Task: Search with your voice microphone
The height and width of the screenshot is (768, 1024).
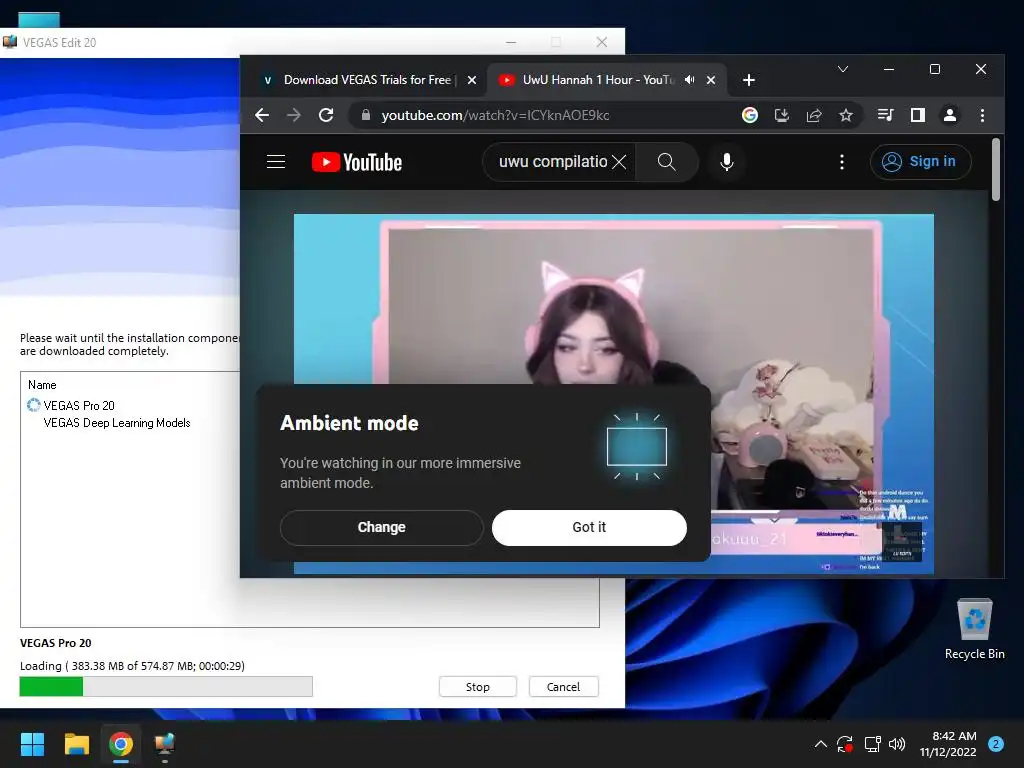Action: click(x=726, y=162)
